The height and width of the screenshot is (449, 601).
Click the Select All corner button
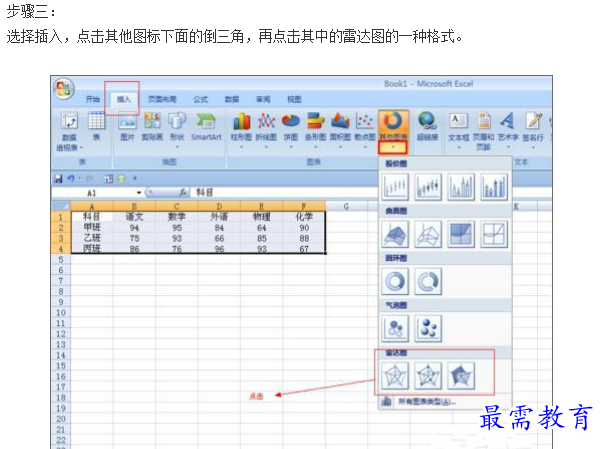[61, 207]
